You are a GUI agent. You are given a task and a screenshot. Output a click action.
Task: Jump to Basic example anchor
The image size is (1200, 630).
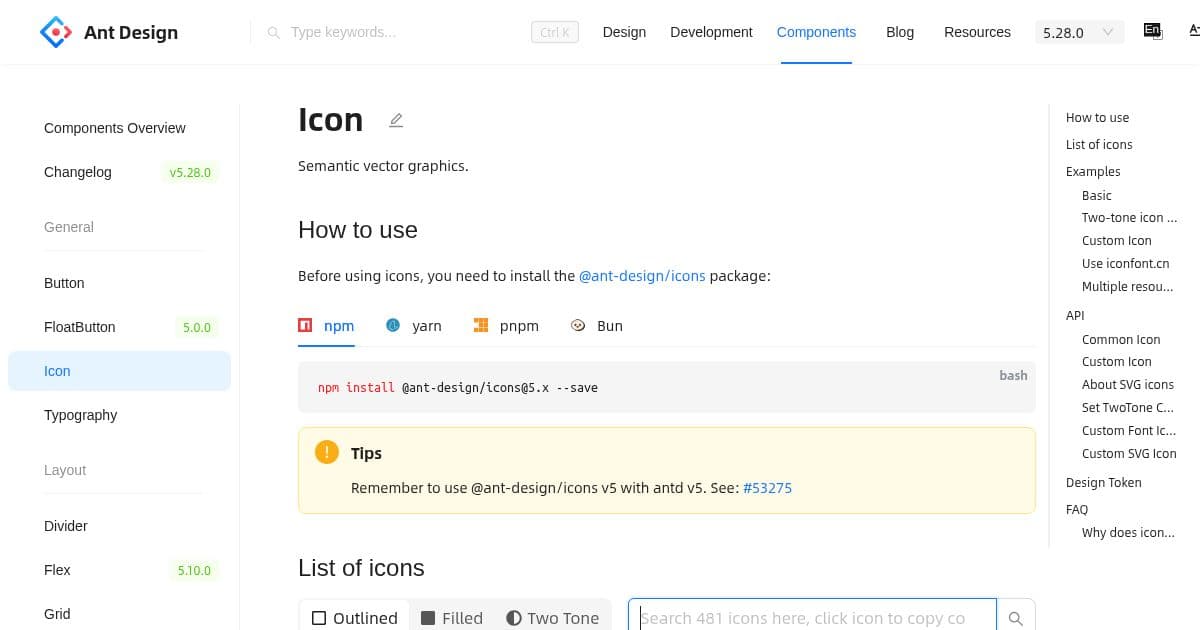point(1097,195)
